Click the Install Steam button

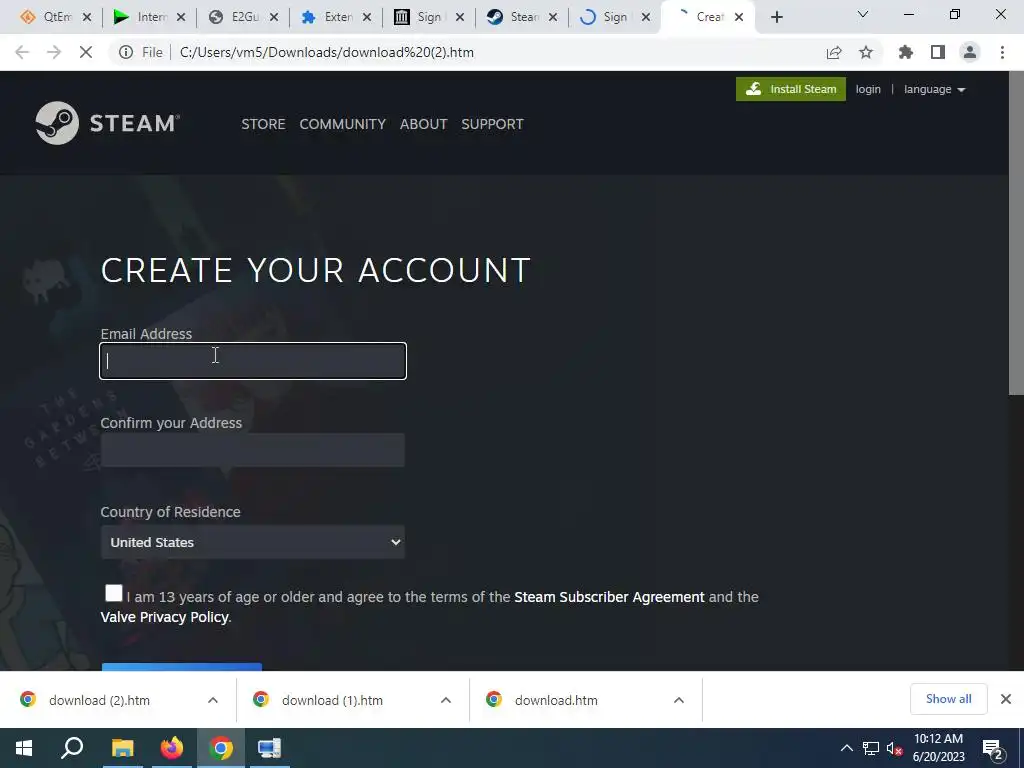pyautogui.click(x=790, y=89)
